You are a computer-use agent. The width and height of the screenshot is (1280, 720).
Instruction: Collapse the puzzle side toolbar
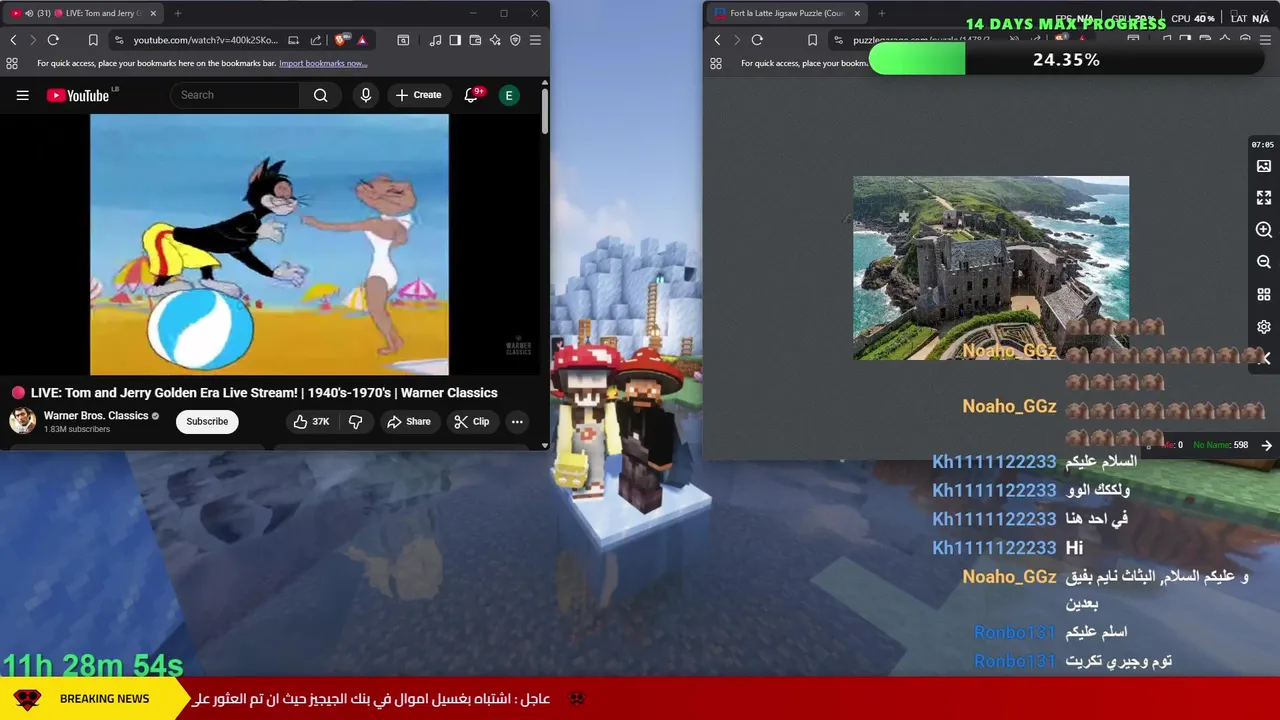coord(1266,358)
